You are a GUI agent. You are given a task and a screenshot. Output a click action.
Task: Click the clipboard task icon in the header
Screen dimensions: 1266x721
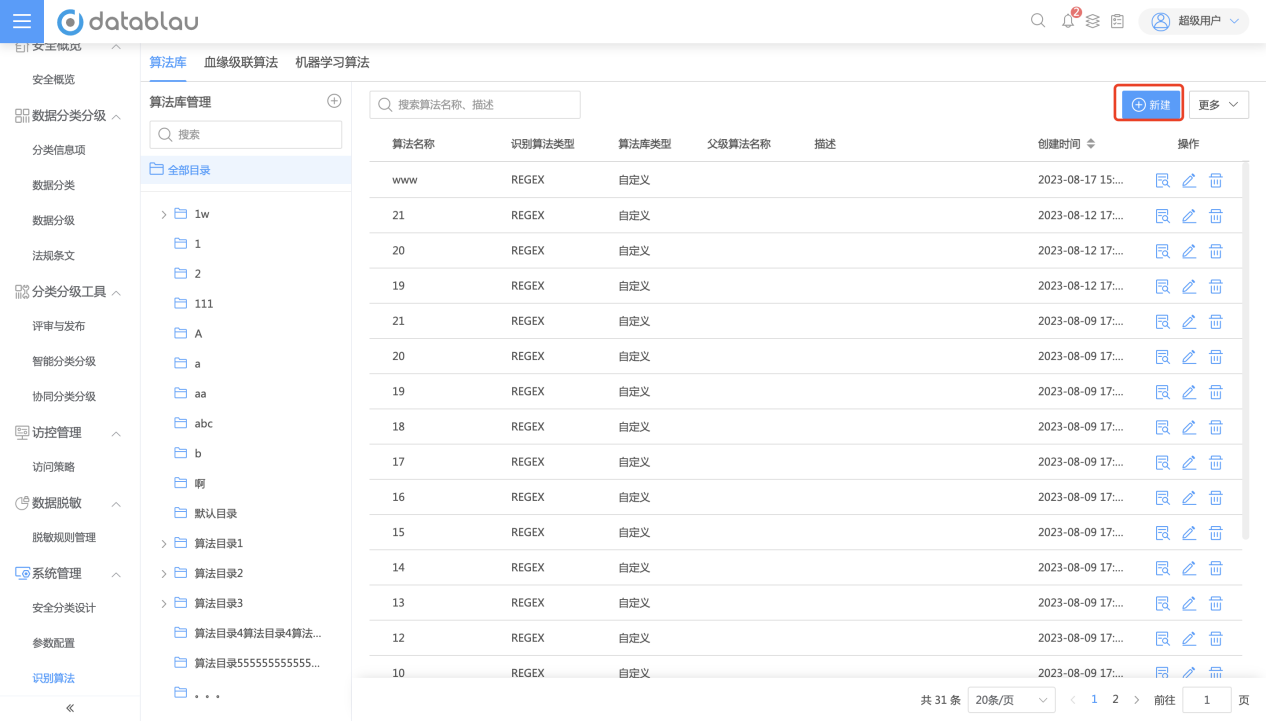[x=1118, y=21]
